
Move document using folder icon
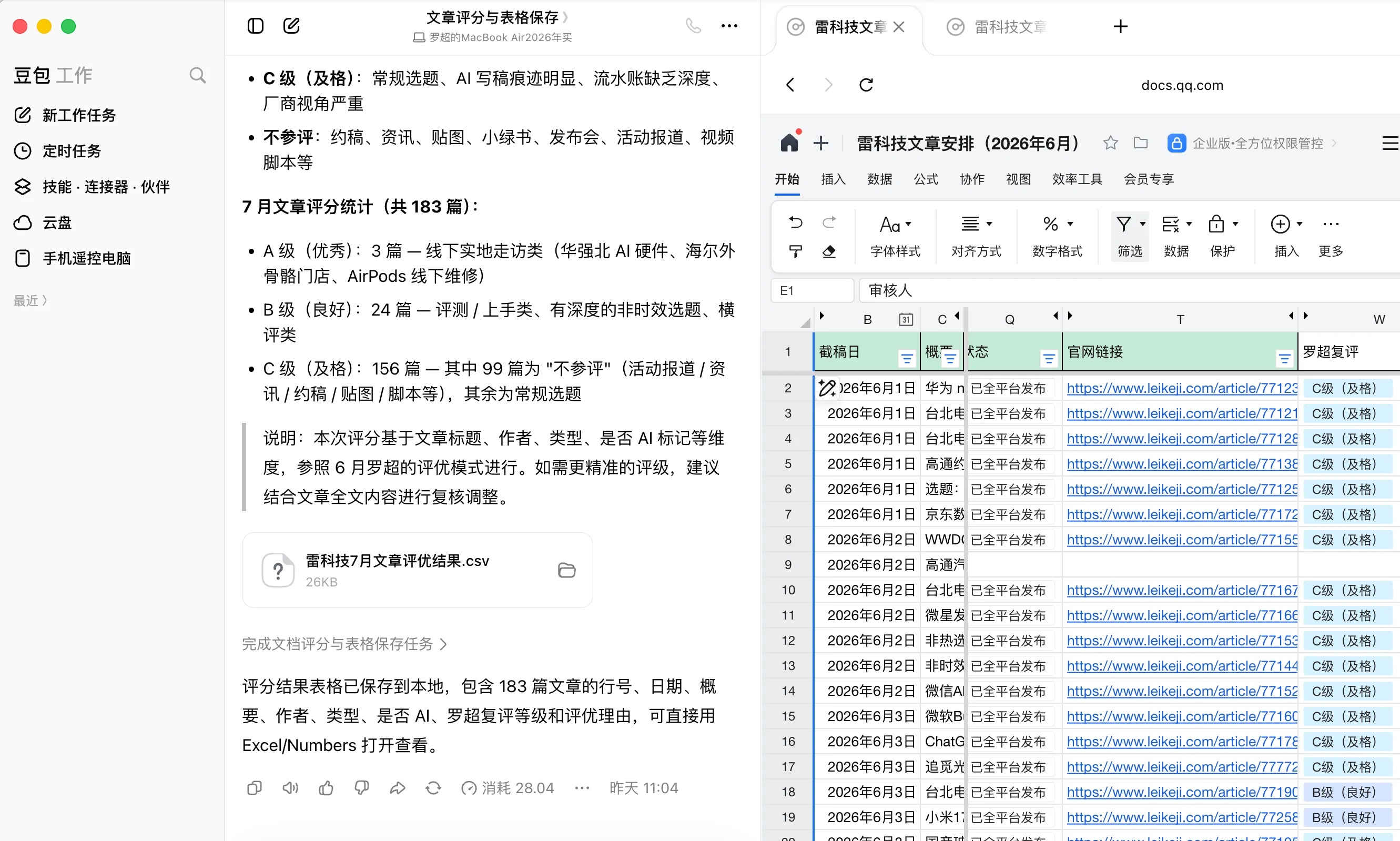coord(1141,143)
